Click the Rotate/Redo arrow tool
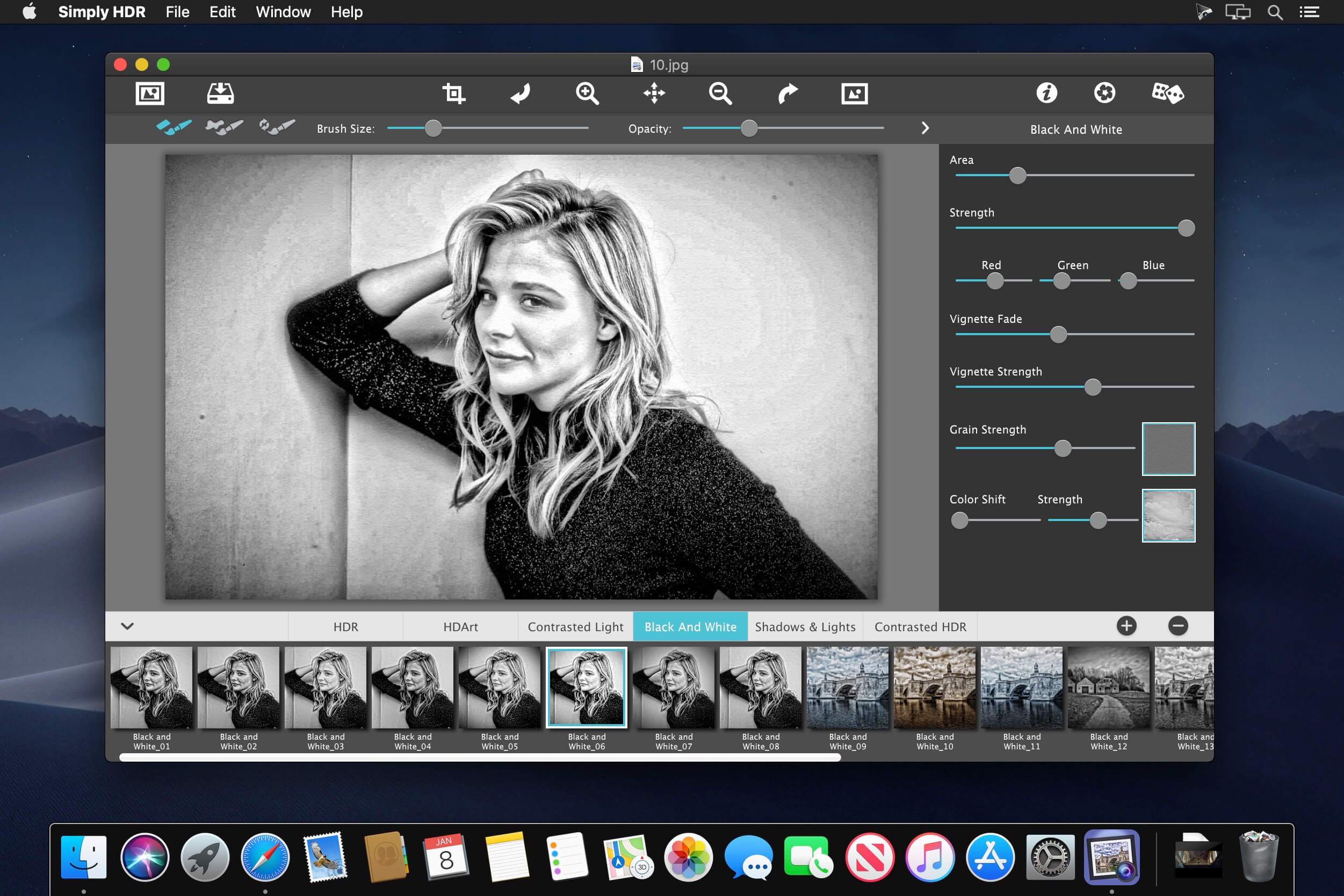1344x896 pixels. click(x=787, y=93)
